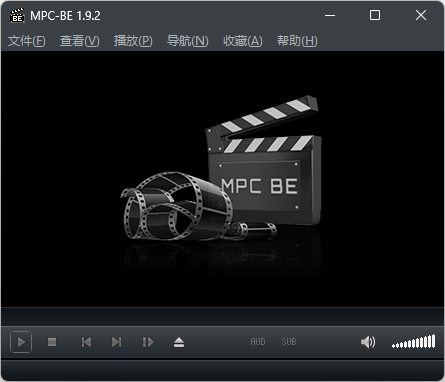This screenshot has height=382, width=445.
Task: Minimize the MPC-BE window
Action: coord(330,15)
